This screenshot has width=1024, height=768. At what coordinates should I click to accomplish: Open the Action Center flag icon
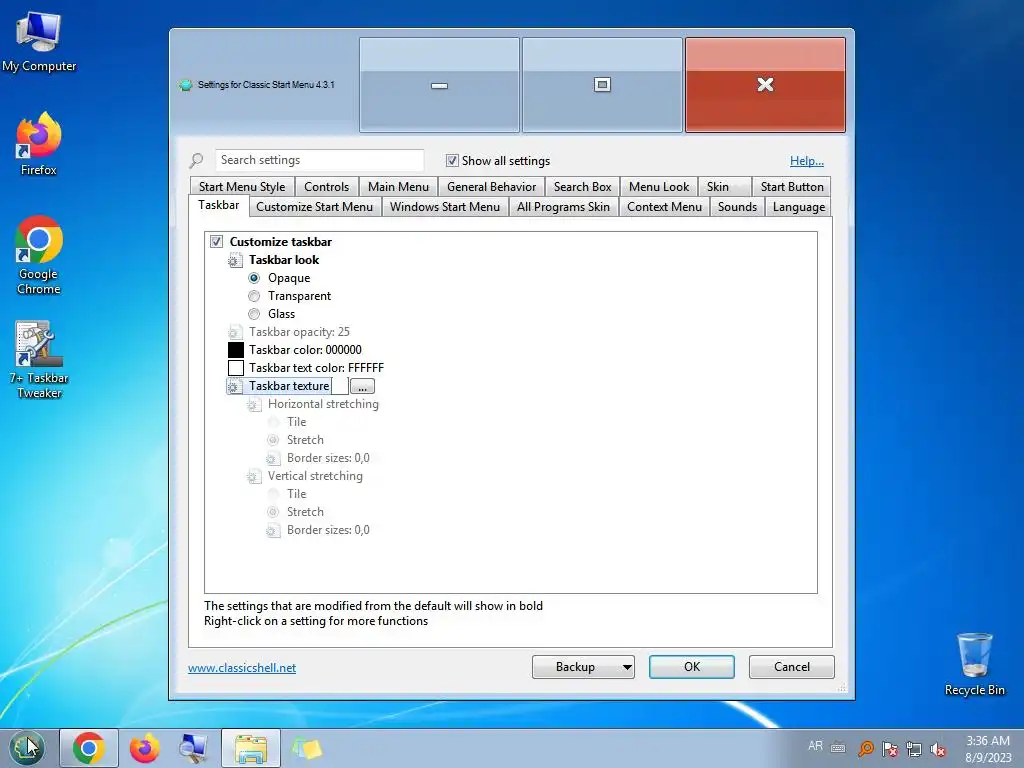point(889,748)
